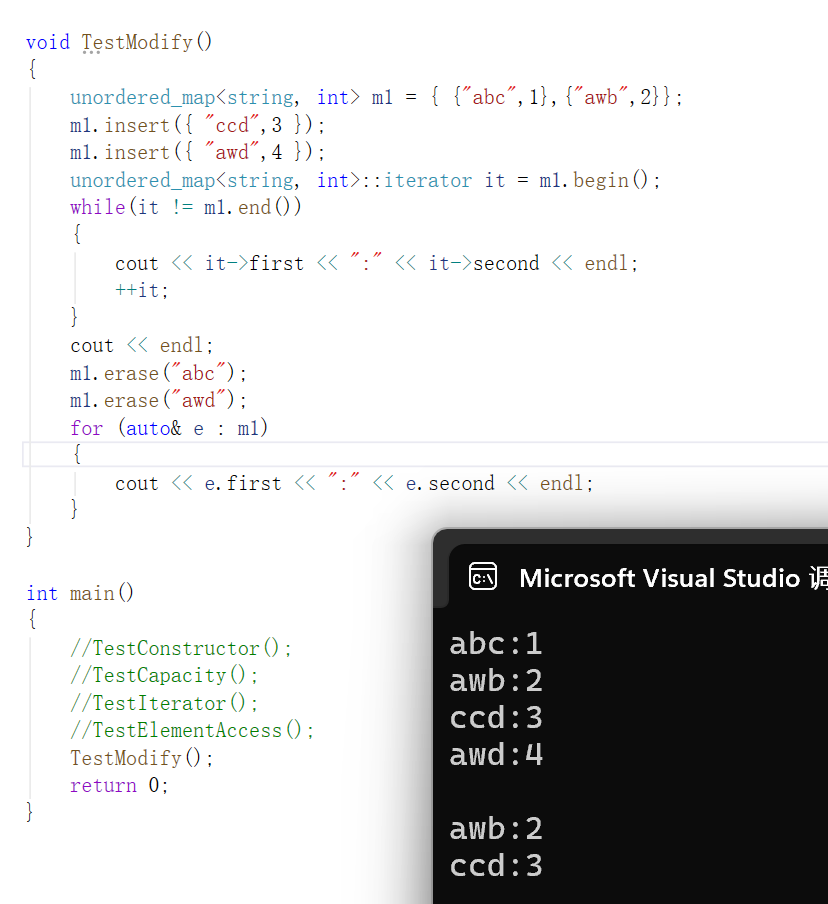828x904 pixels.
Task: Click the console window icon in the title bar
Action: click(483, 577)
